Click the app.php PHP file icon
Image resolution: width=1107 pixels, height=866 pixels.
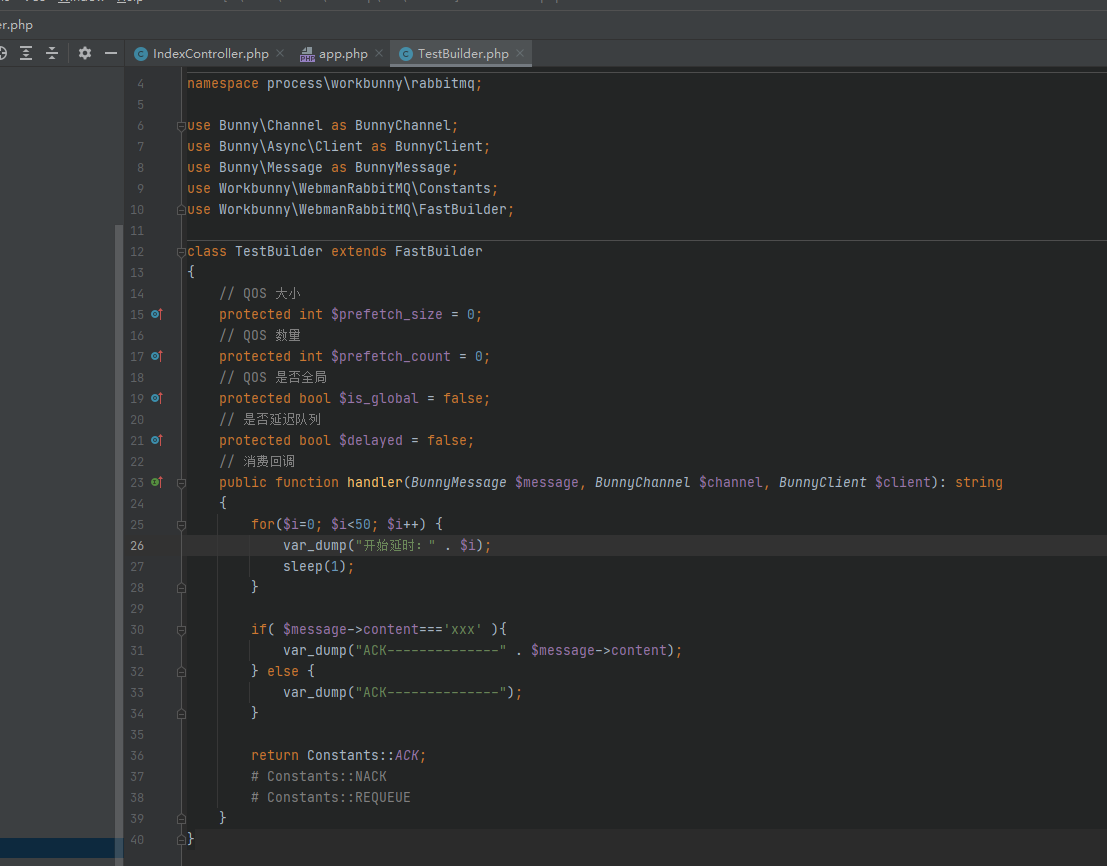[307, 54]
